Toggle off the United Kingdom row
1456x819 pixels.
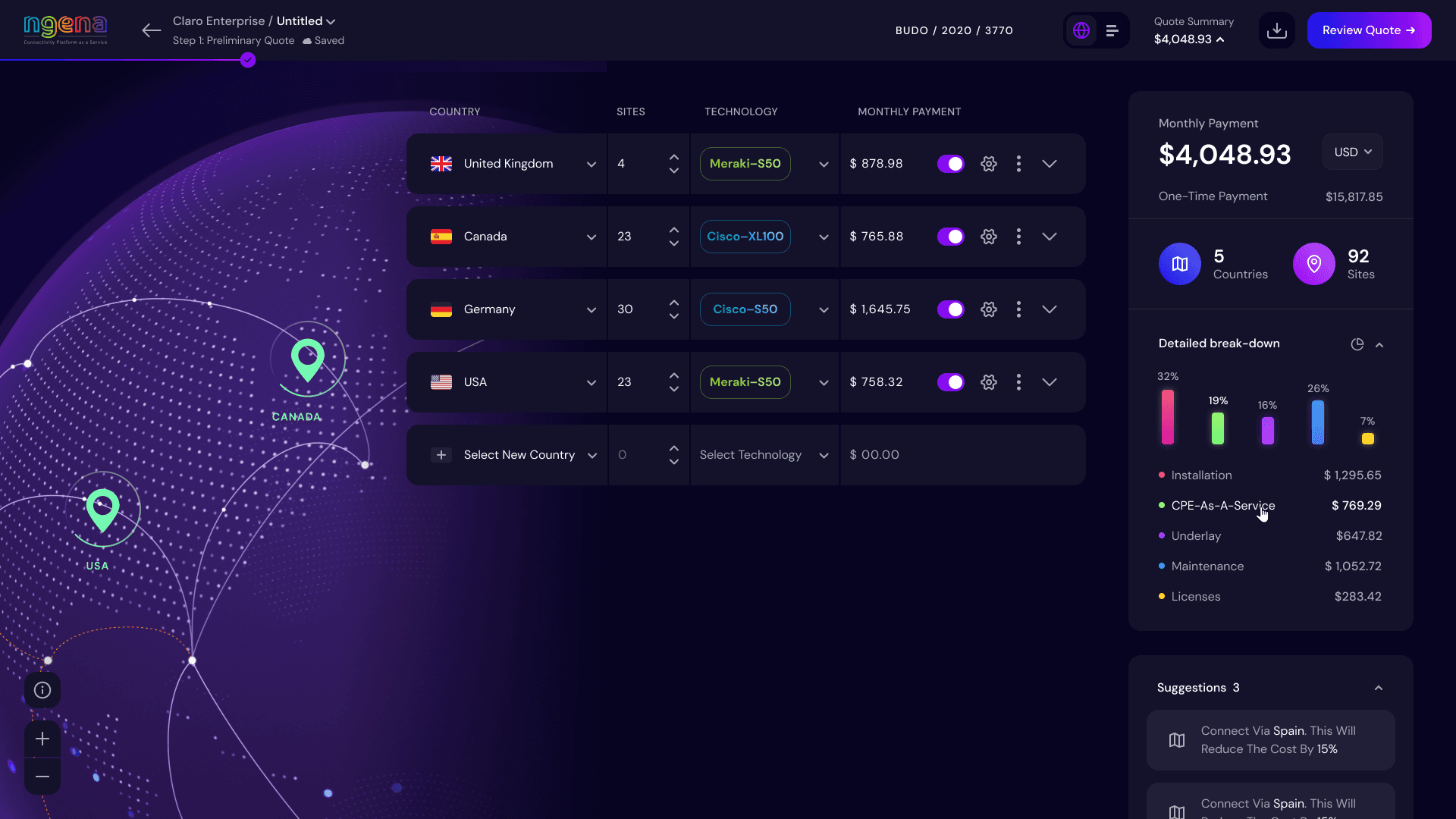tap(951, 164)
